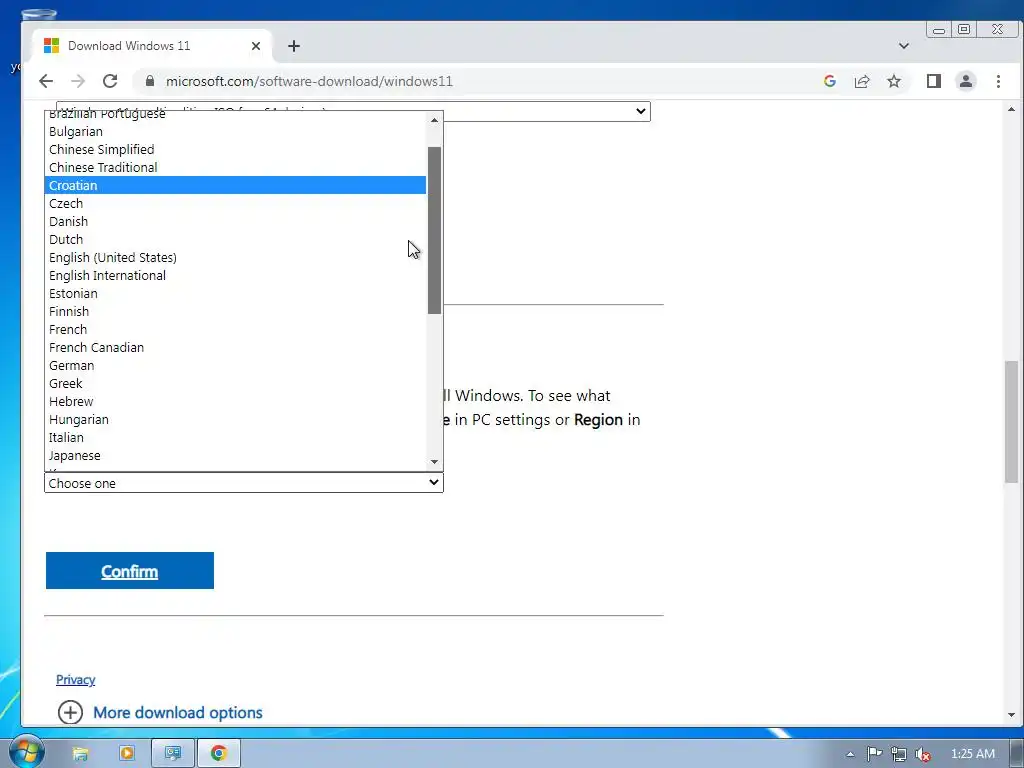Choose Hebrew from the list
This screenshot has height=768, width=1024.
tap(235, 402)
